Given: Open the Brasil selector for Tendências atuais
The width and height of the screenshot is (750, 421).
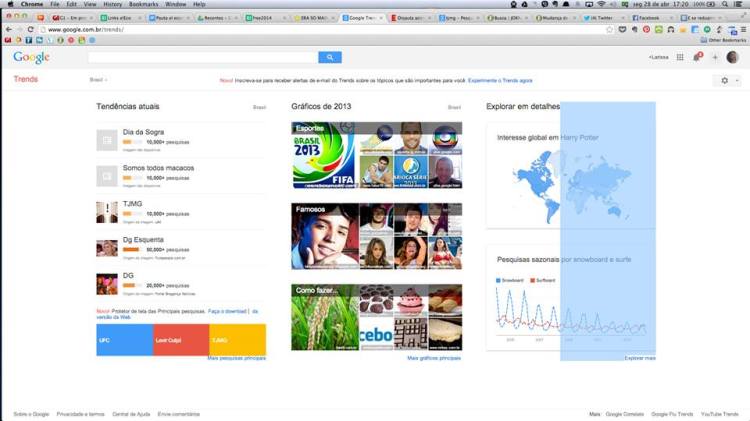Looking at the screenshot, I should [259, 107].
